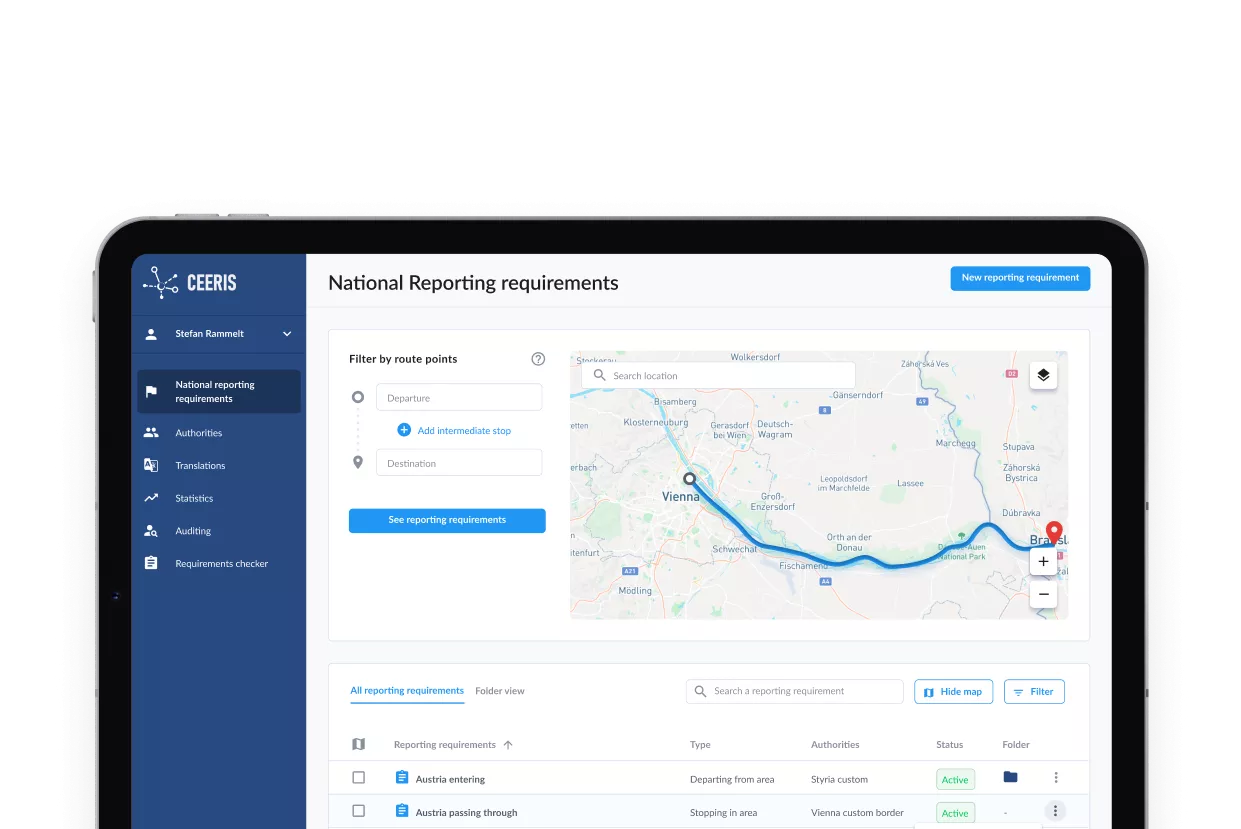Open the map layers selector
Image resolution: width=1241 pixels, height=829 pixels.
(1043, 376)
